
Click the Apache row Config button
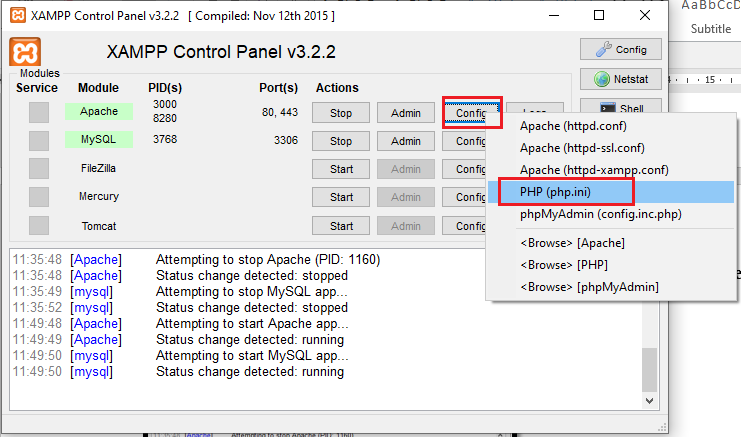click(x=471, y=113)
